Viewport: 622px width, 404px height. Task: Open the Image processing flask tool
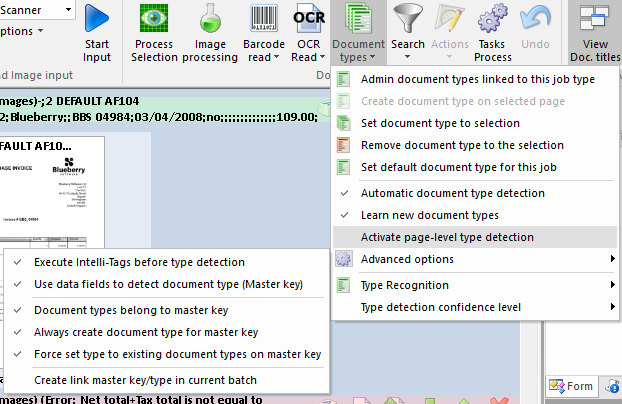(209, 21)
